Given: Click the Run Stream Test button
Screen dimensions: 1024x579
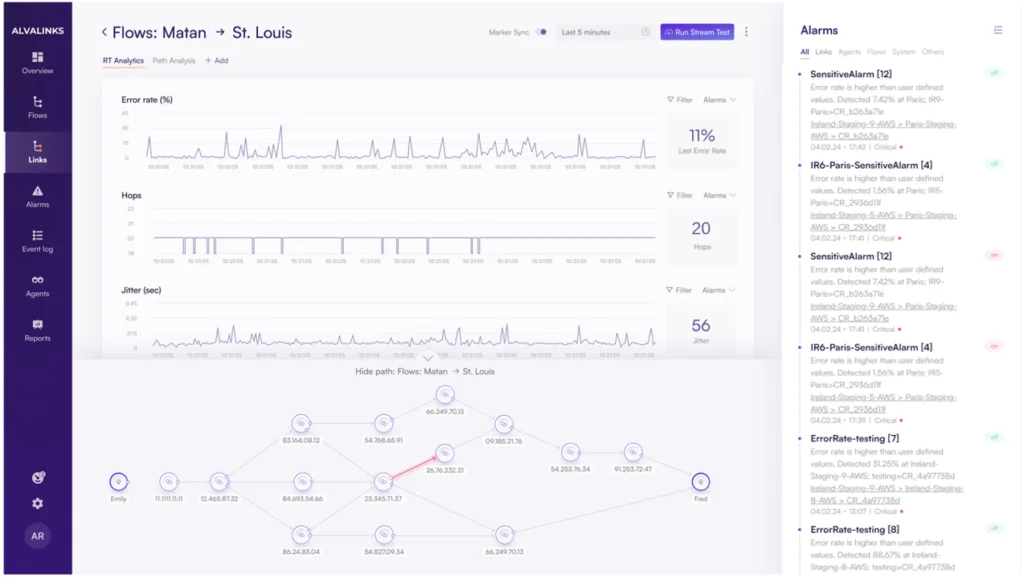Looking at the screenshot, I should coord(697,32).
